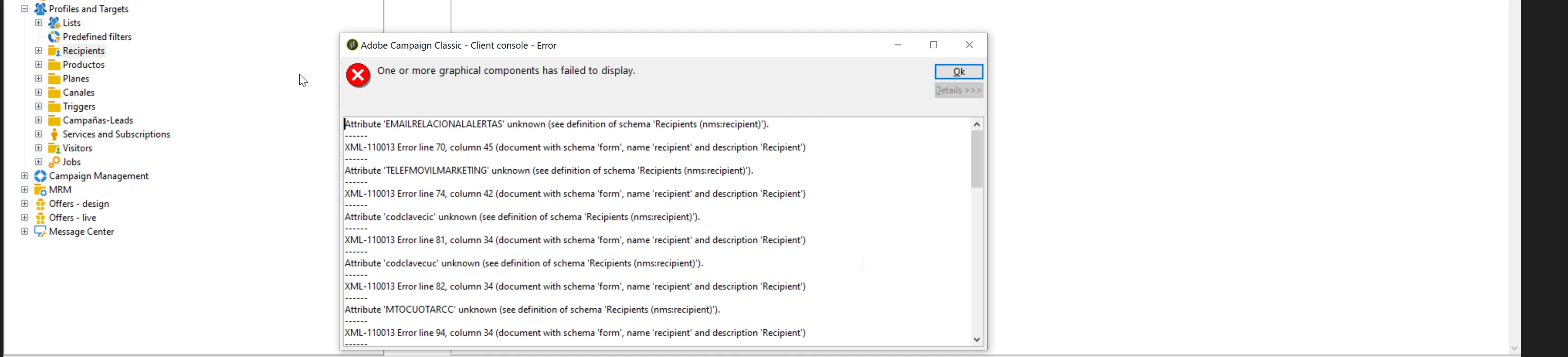Click XML-110013 Error line 82 text

point(575,286)
